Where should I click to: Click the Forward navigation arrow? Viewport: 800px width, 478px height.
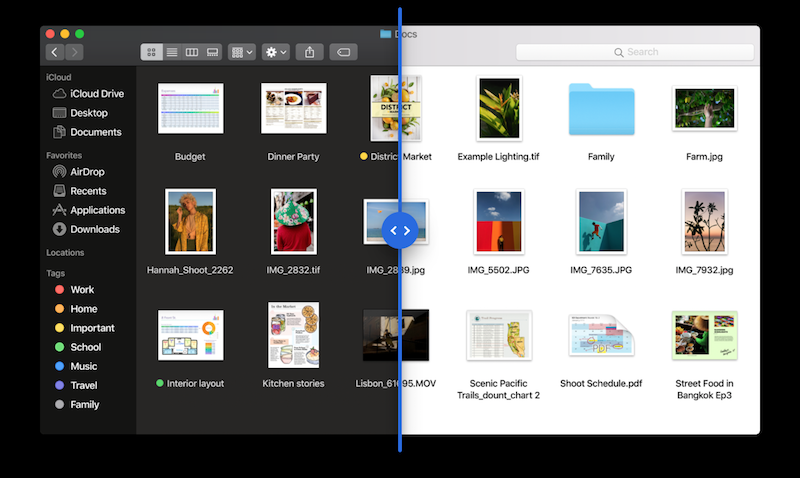75,51
